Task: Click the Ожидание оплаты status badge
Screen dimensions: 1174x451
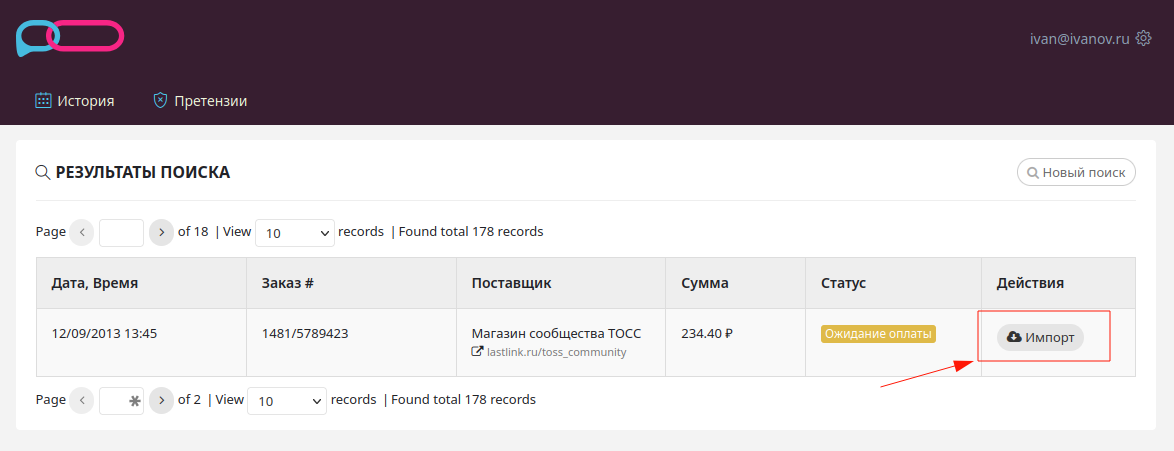Action: click(879, 334)
